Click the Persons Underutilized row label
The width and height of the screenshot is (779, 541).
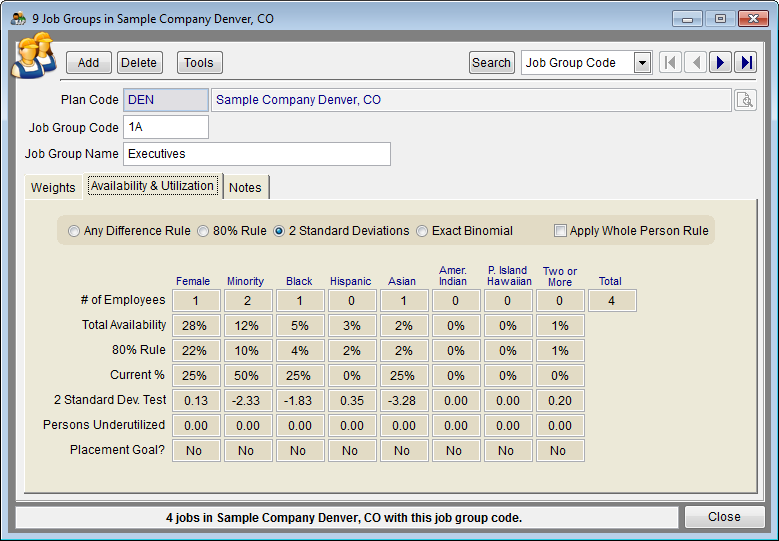point(104,425)
